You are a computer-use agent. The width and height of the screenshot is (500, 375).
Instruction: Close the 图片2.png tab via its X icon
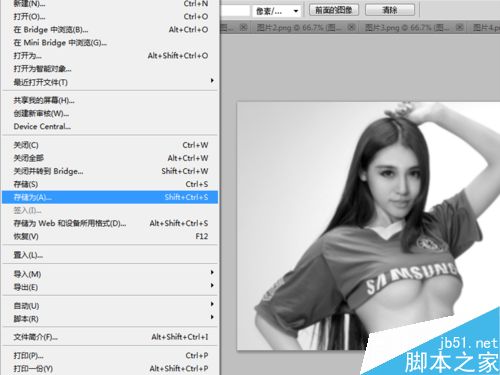coord(351,27)
